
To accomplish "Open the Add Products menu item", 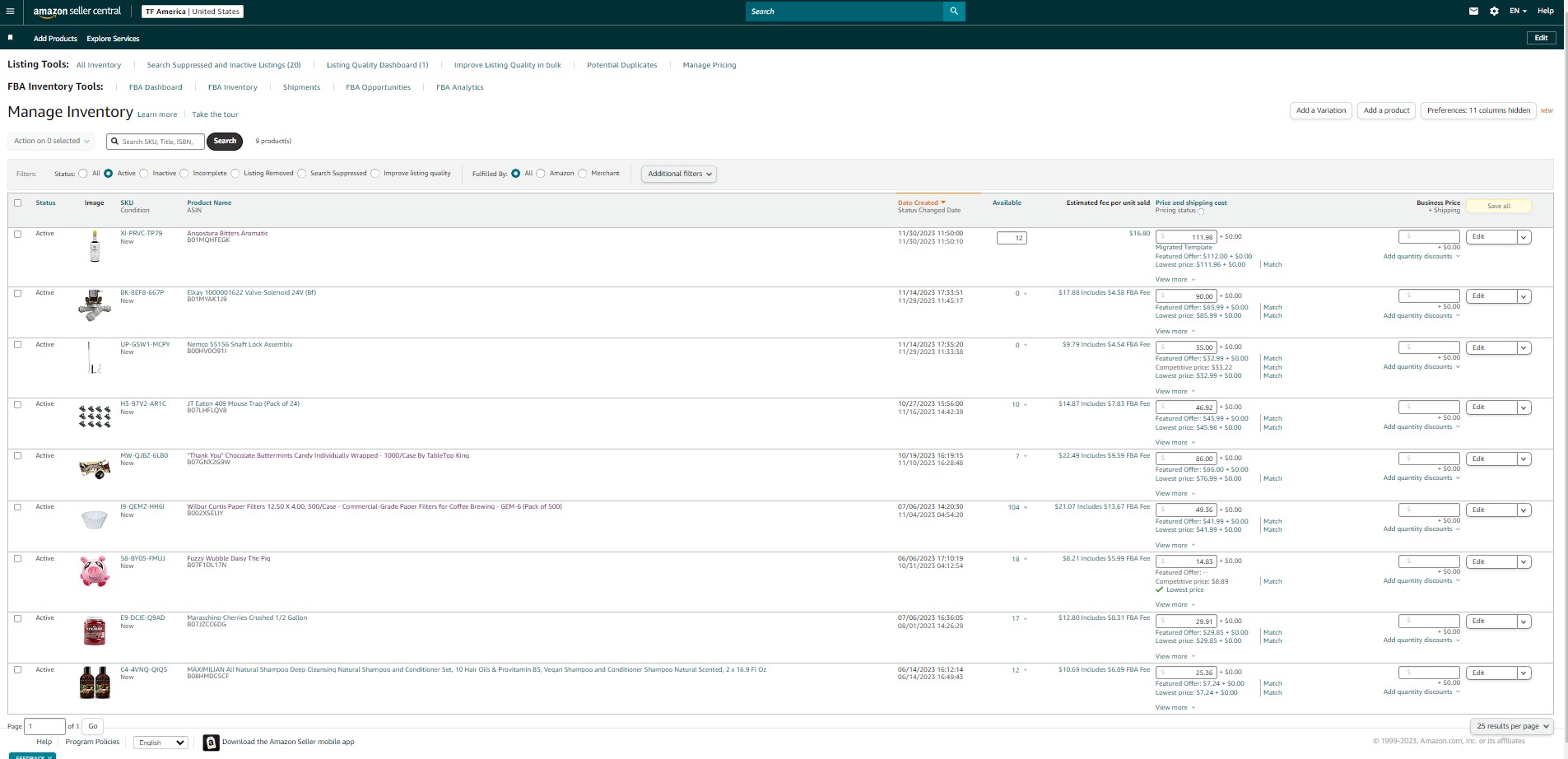I will click(55, 39).
